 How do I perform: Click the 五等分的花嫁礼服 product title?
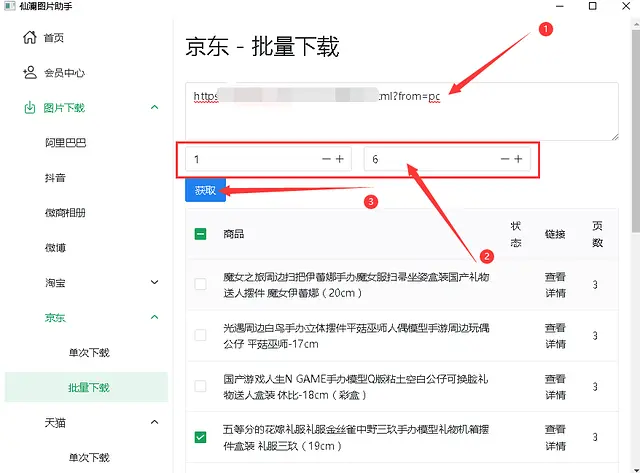point(356,437)
